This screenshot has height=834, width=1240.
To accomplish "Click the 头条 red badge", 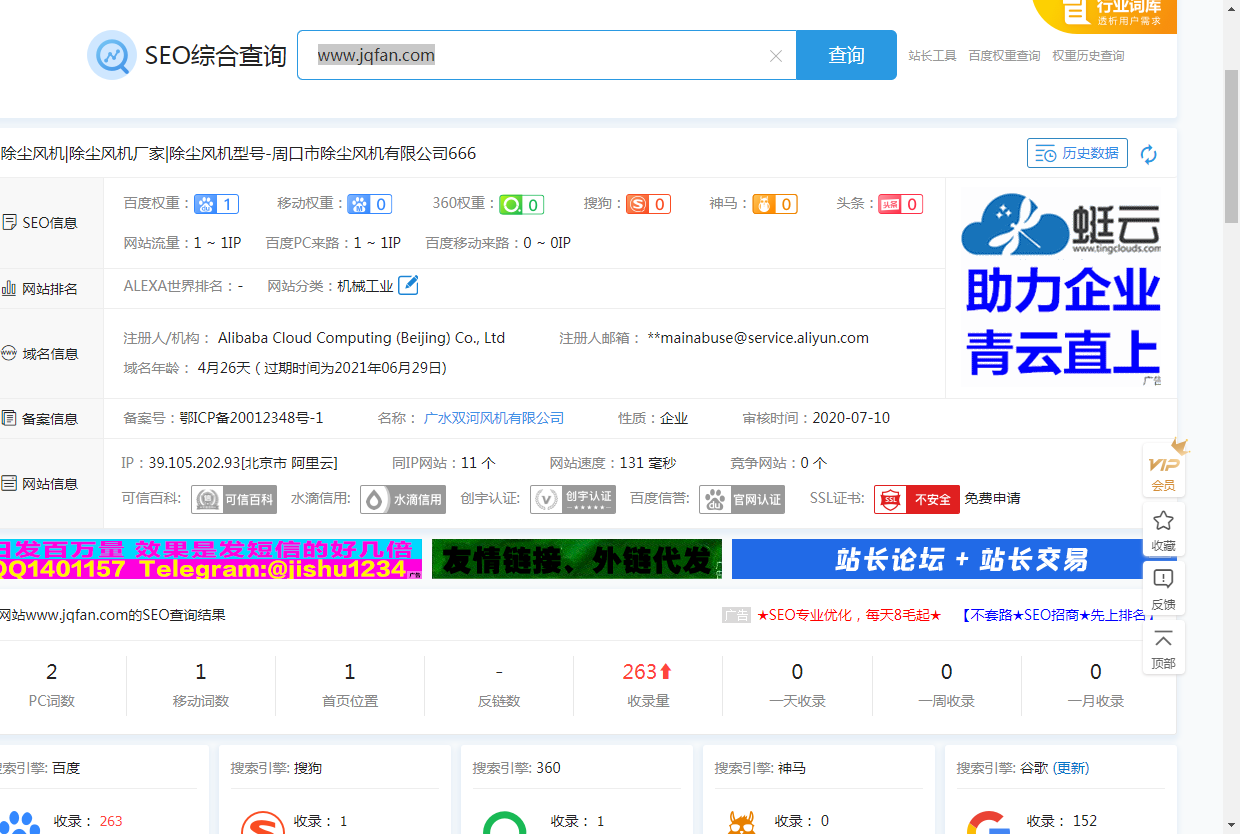I will click(900, 204).
